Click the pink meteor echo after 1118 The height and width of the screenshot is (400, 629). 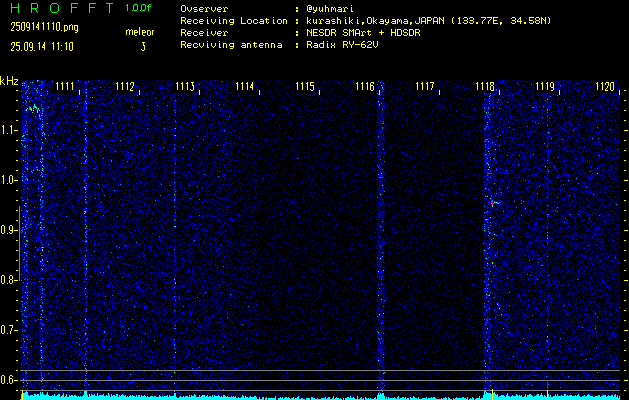click(494, 203)
